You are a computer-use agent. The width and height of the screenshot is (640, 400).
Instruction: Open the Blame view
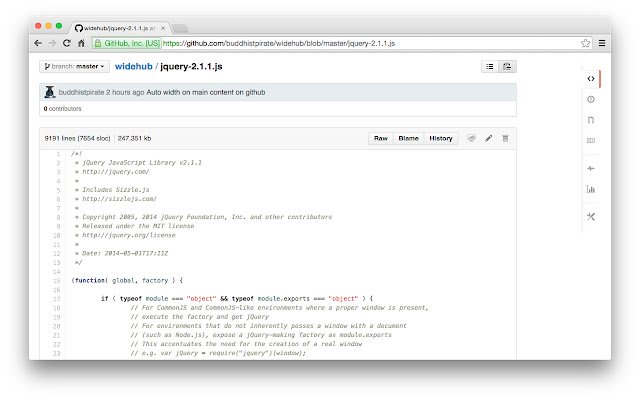tap(409, 138)
